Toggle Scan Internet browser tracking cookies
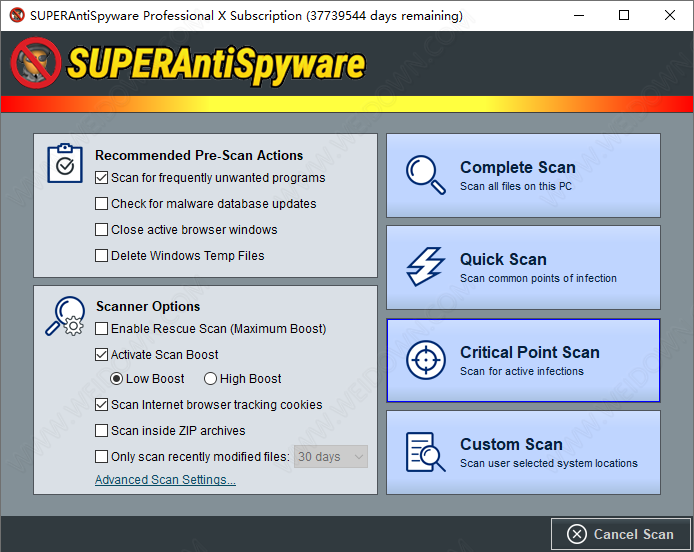This screenshot has height=552, width=694. [101, 405]
